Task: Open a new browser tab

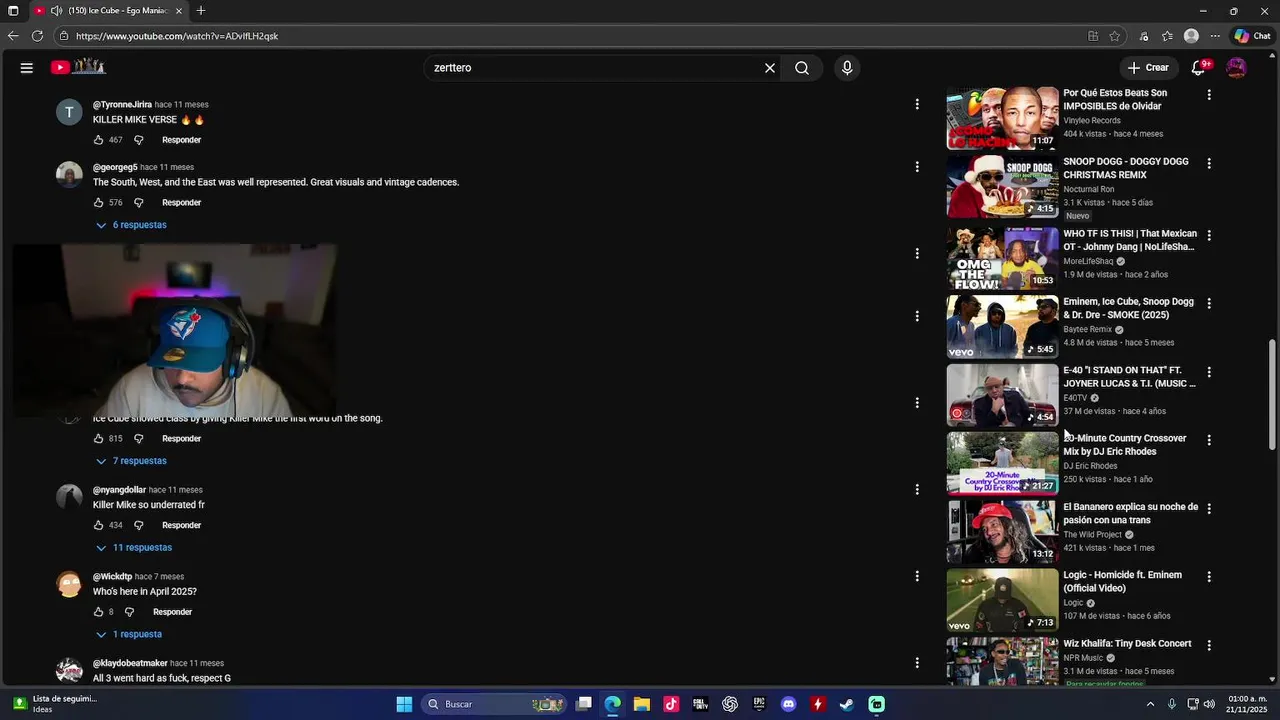Action: [201, 11]
